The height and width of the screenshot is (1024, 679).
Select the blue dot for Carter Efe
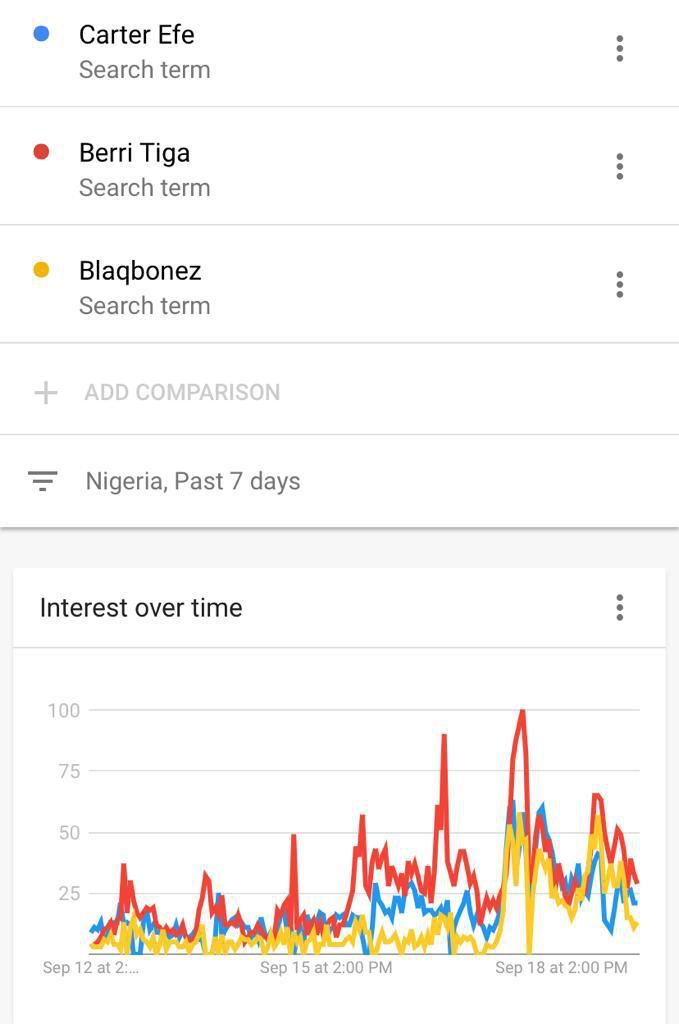(x=41, y=35)
